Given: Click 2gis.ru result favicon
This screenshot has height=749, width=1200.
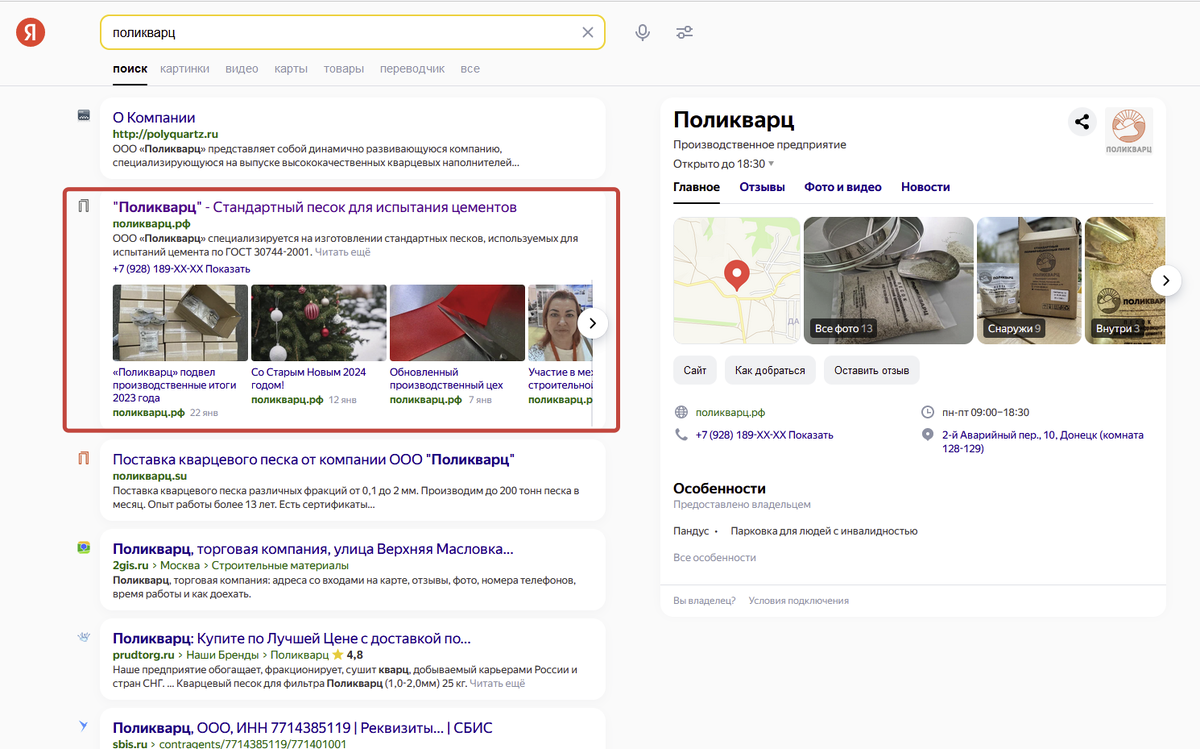Looking at the screenshot, I should point(84,548).
